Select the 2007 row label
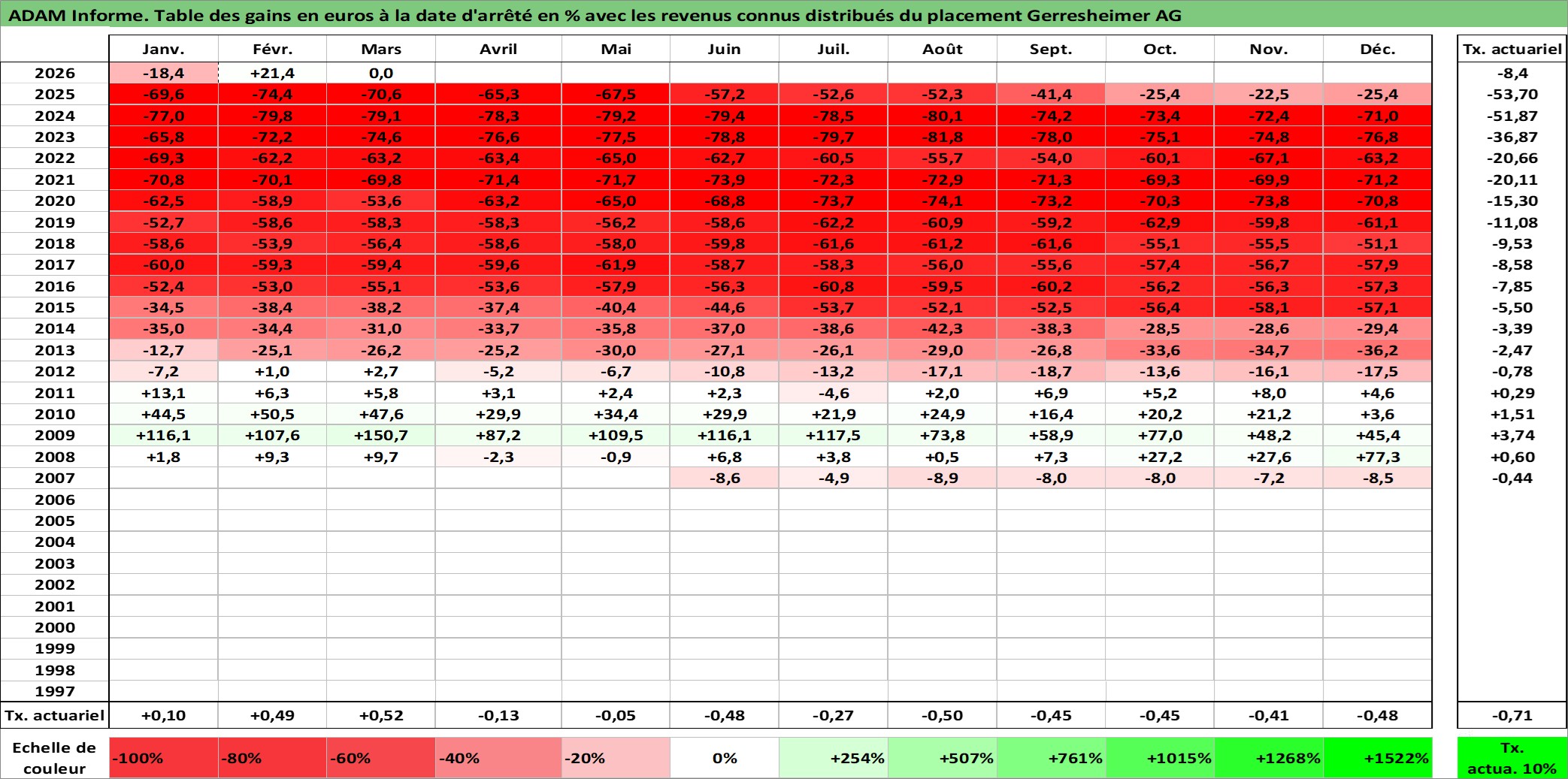The image size is (1568, 779). click(55, 478)
